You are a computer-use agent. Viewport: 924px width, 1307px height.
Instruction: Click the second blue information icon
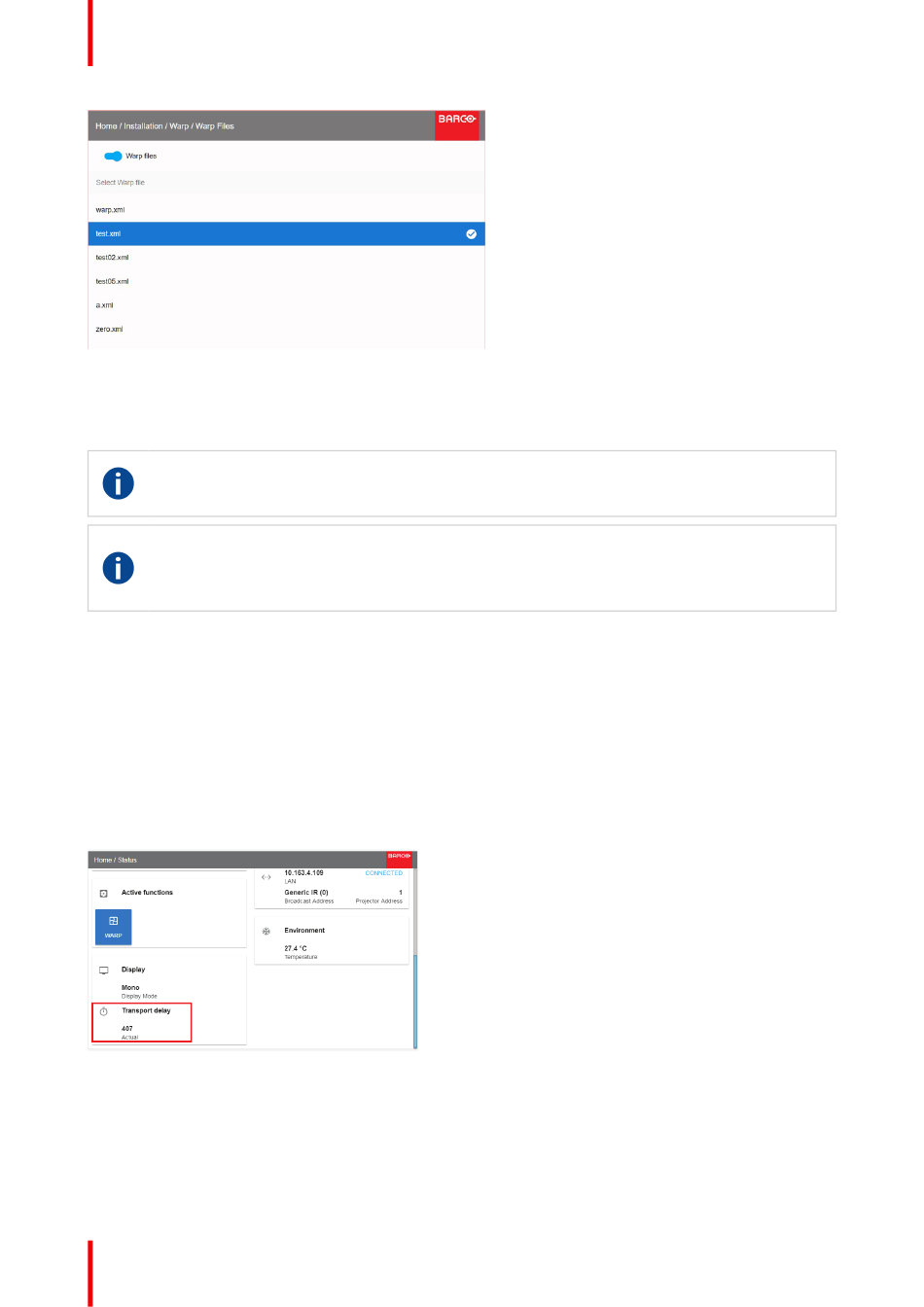119,568
